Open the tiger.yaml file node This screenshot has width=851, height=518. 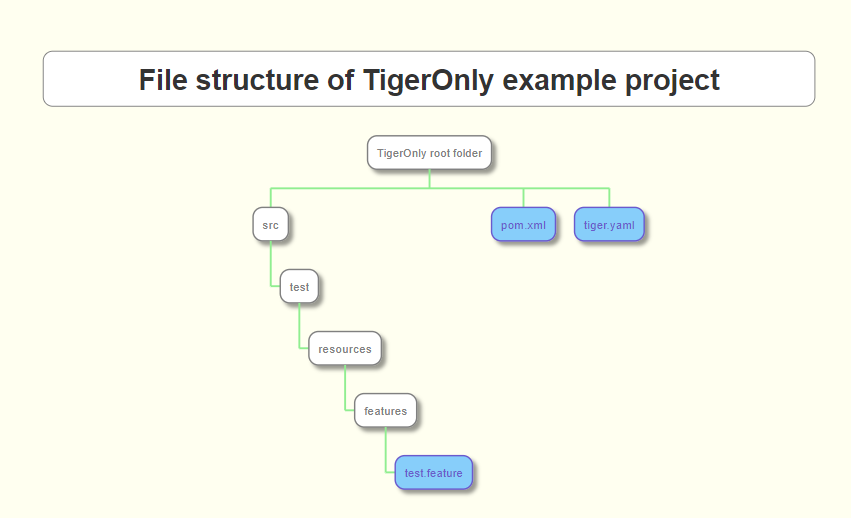click(x=609, y=225)
